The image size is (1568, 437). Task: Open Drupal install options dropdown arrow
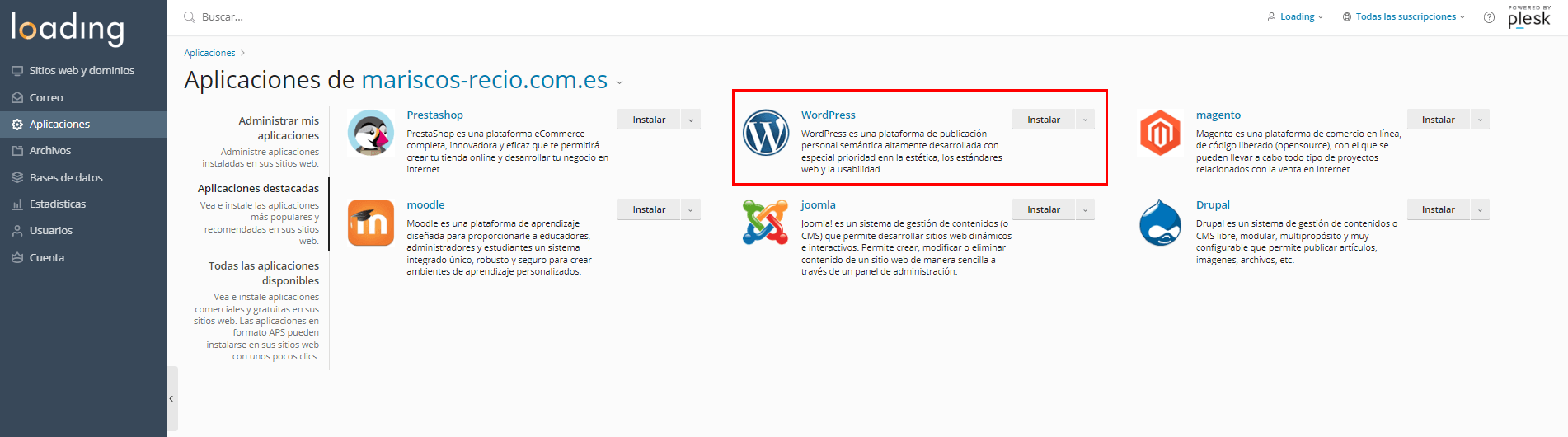[x=1480, y=209]
